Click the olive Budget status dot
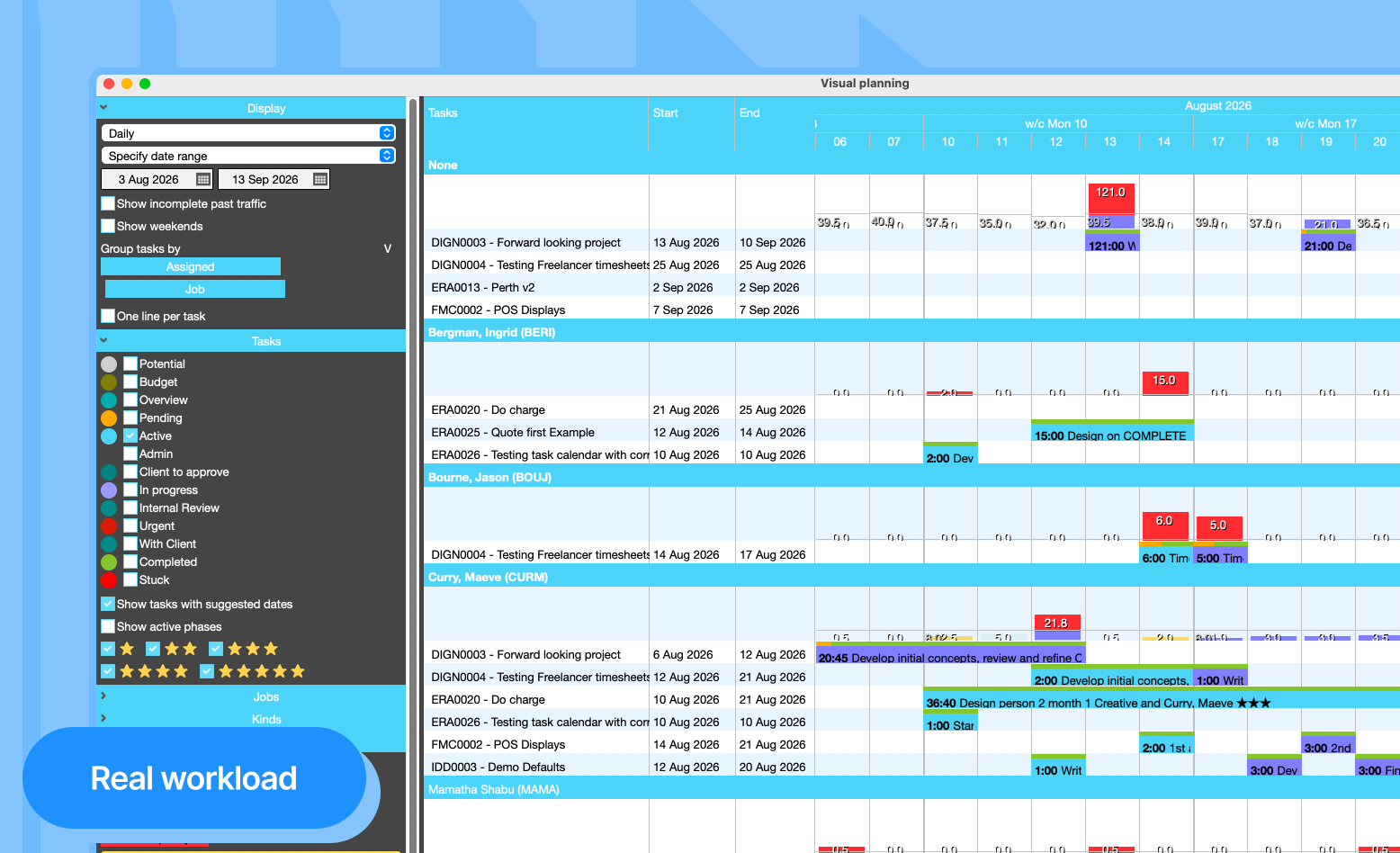The image size is (1400, 853). (x=109, y=382)
